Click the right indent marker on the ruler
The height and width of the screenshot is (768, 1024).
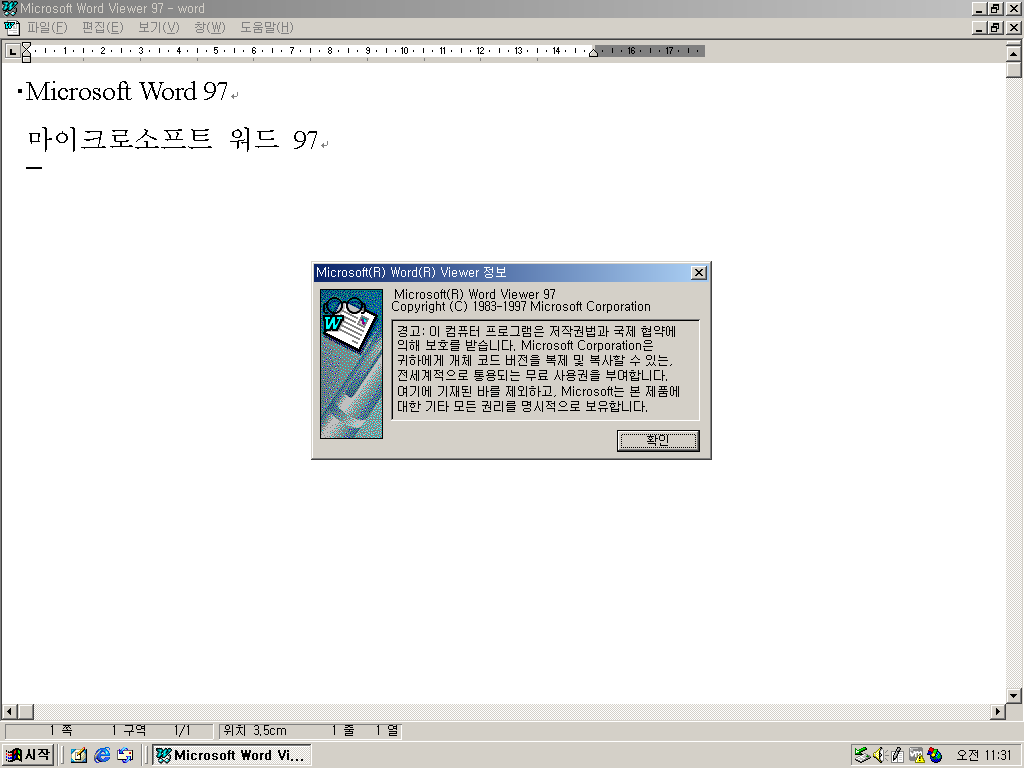point(593,52)
